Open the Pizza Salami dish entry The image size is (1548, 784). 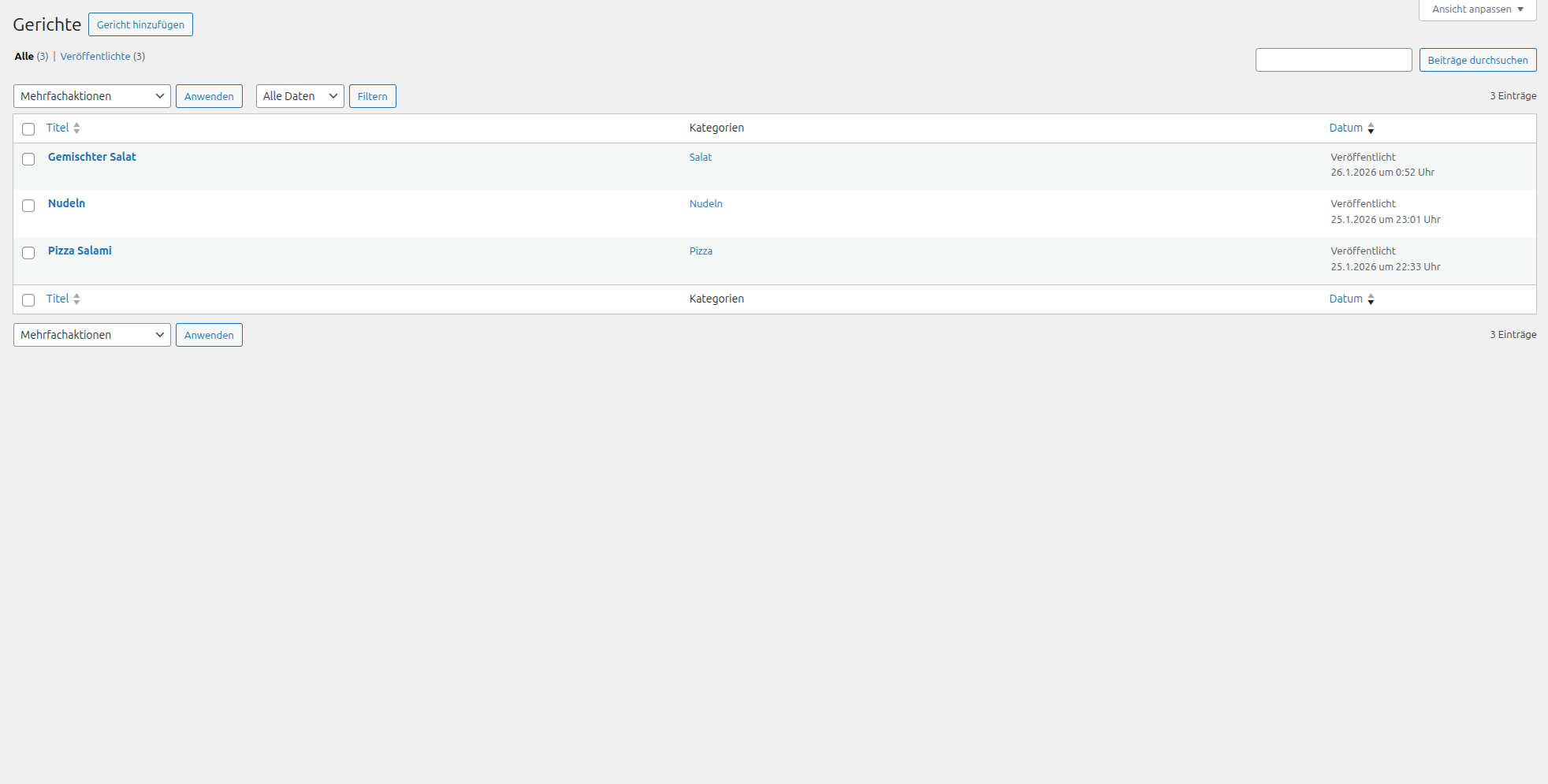click(80, 251)
